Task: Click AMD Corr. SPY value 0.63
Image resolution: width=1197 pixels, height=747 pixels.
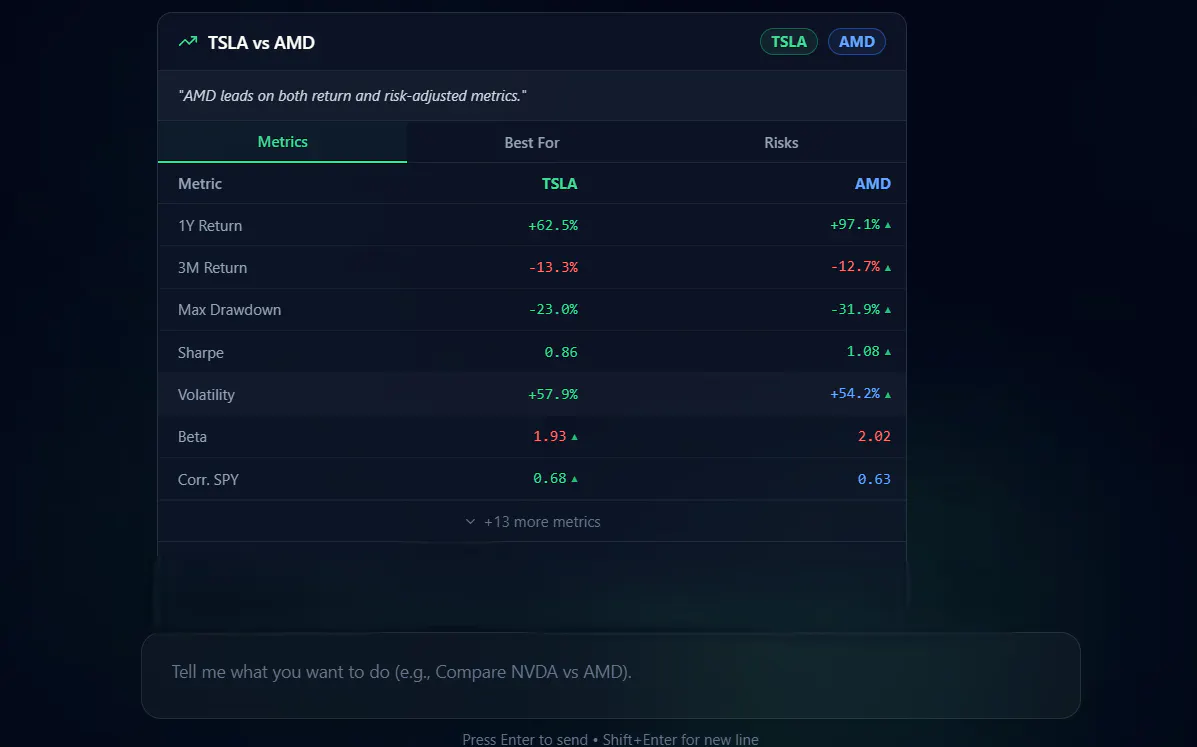Action: click(x=874, y=479)
